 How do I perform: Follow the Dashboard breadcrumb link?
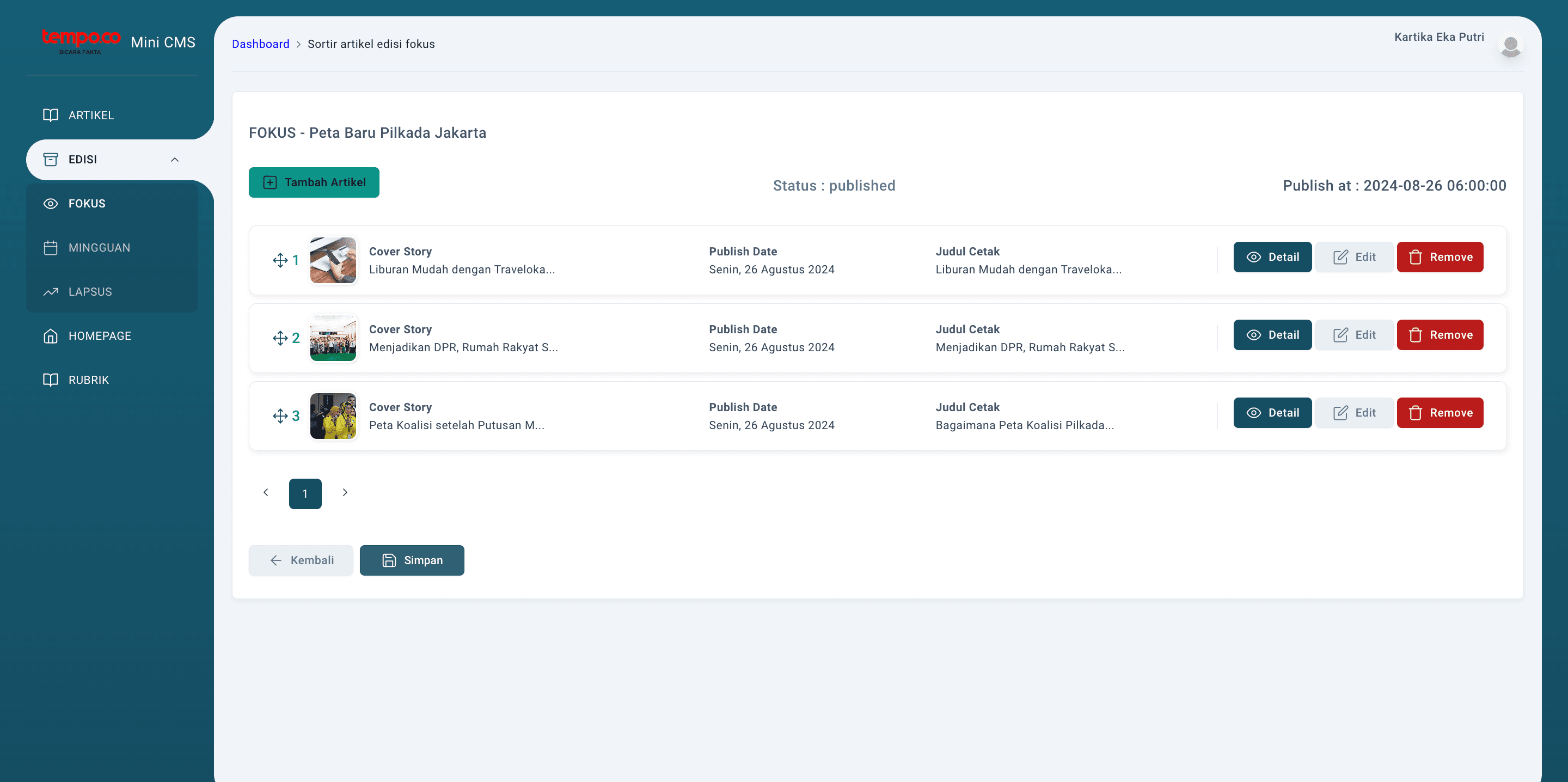click(x=261, y=44)
